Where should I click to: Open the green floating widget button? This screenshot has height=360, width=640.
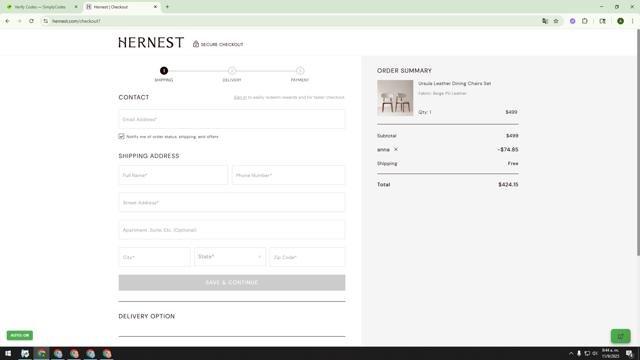click(x=620, y=336)
